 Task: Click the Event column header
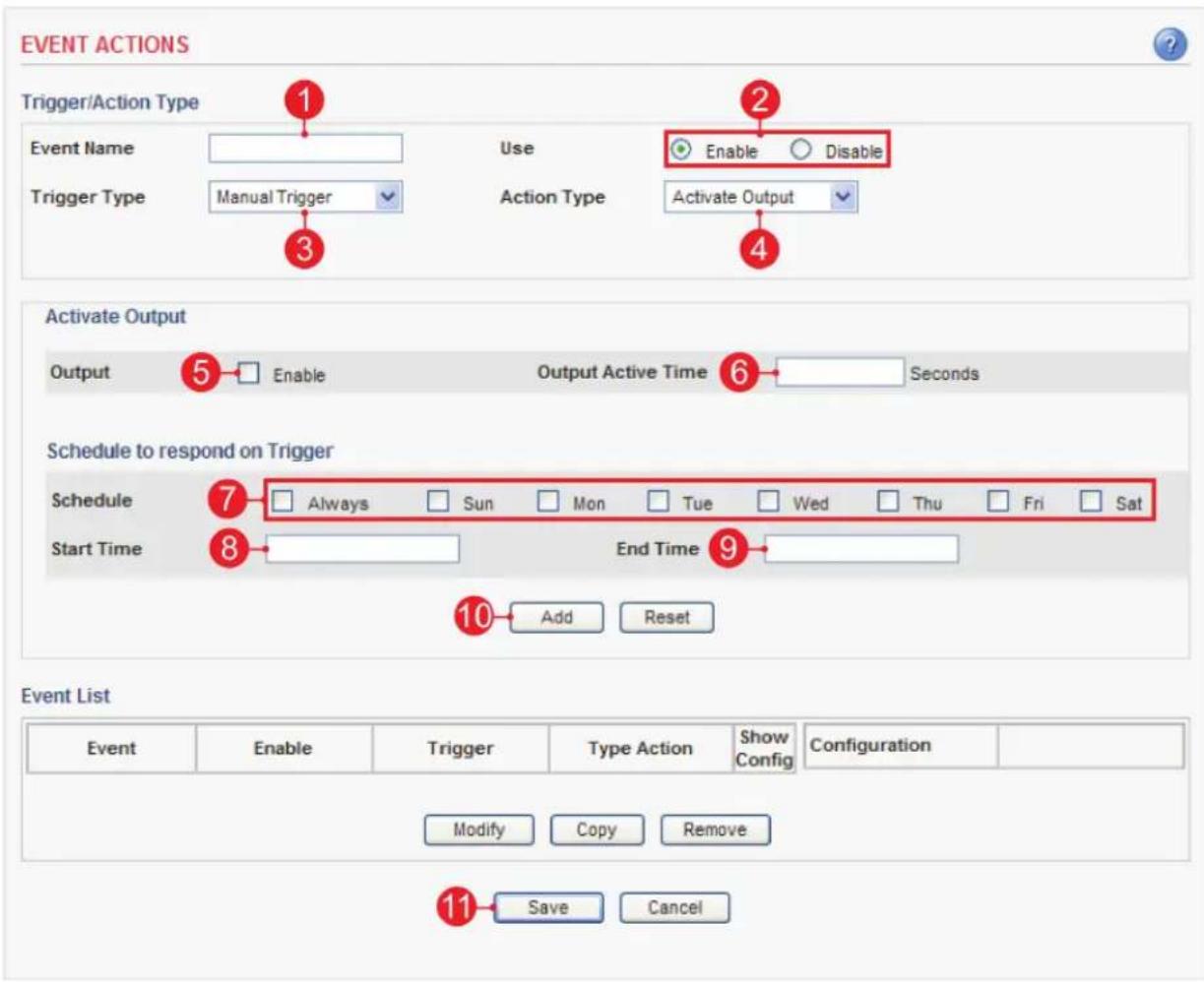coord(111,748)
